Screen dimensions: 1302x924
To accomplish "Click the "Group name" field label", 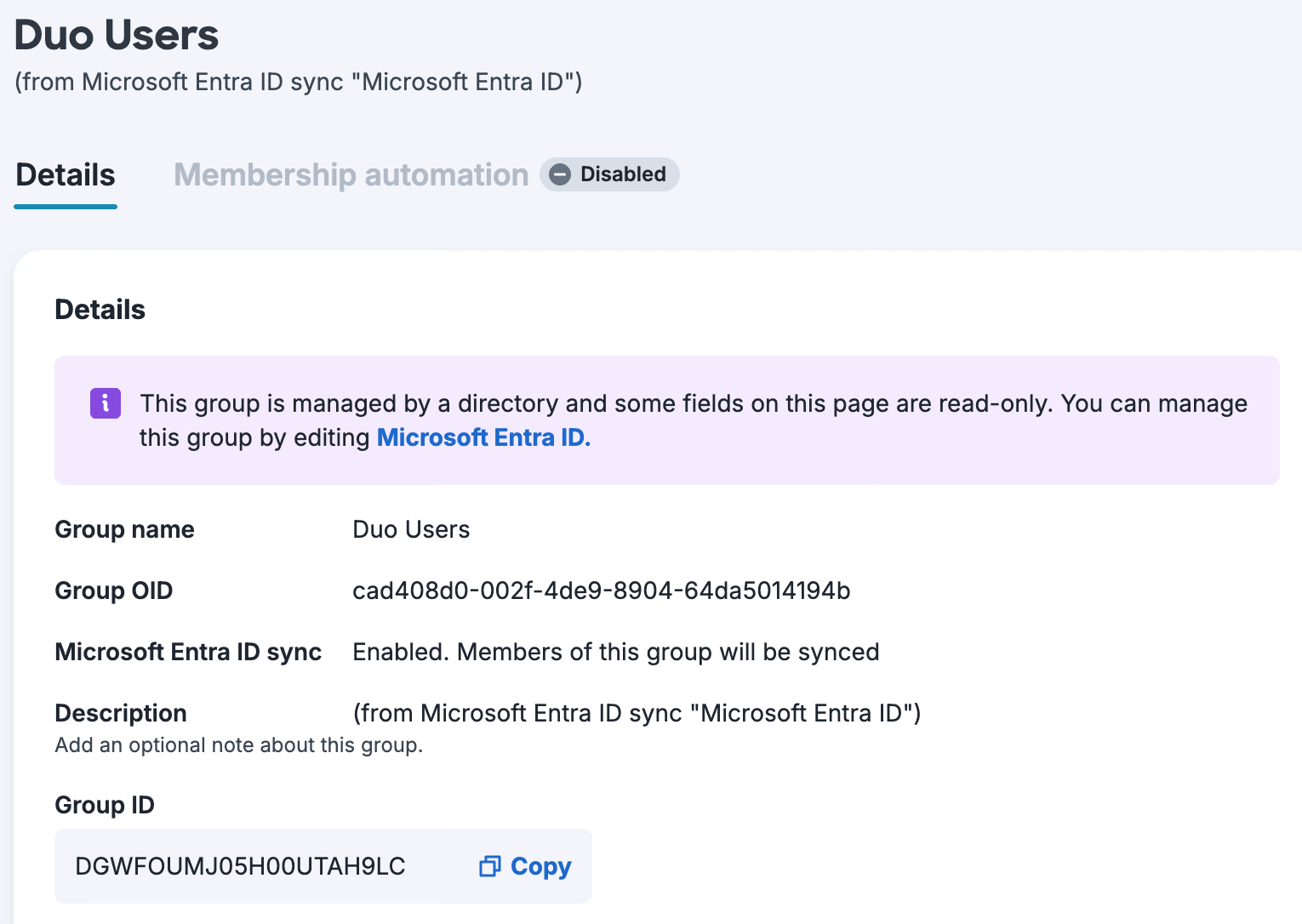I will [x=125, y=529].
